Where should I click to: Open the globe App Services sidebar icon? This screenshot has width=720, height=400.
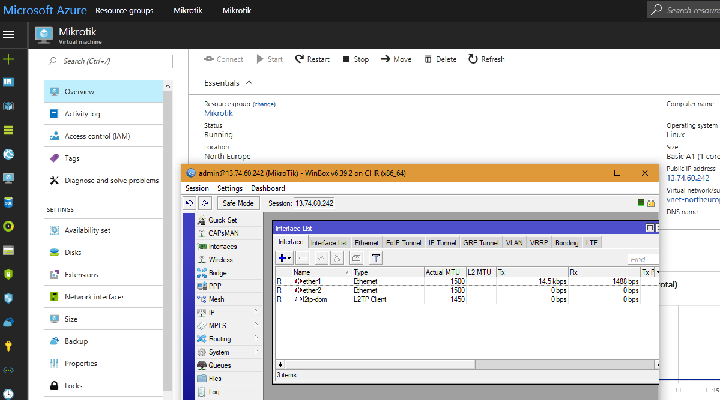(8, 154)
